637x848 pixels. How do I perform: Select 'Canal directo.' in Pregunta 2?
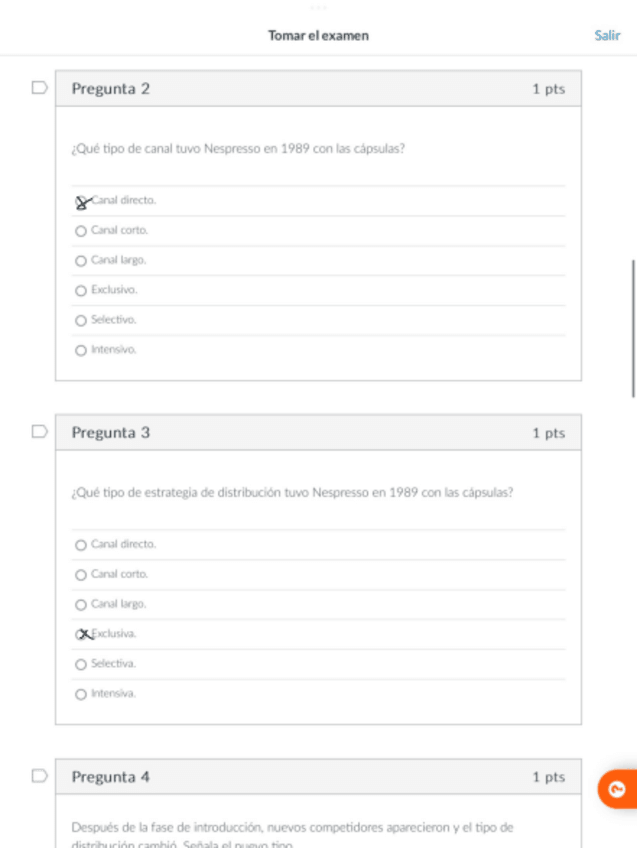coord(81,201)
